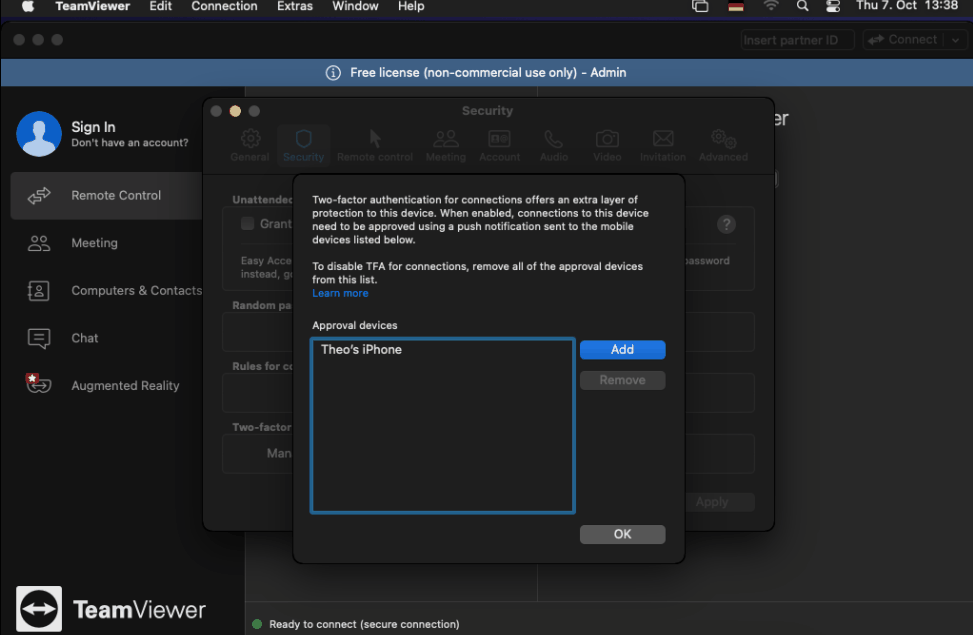Click Ready to connect status text
973x635 pixels.
click(364, 624)
